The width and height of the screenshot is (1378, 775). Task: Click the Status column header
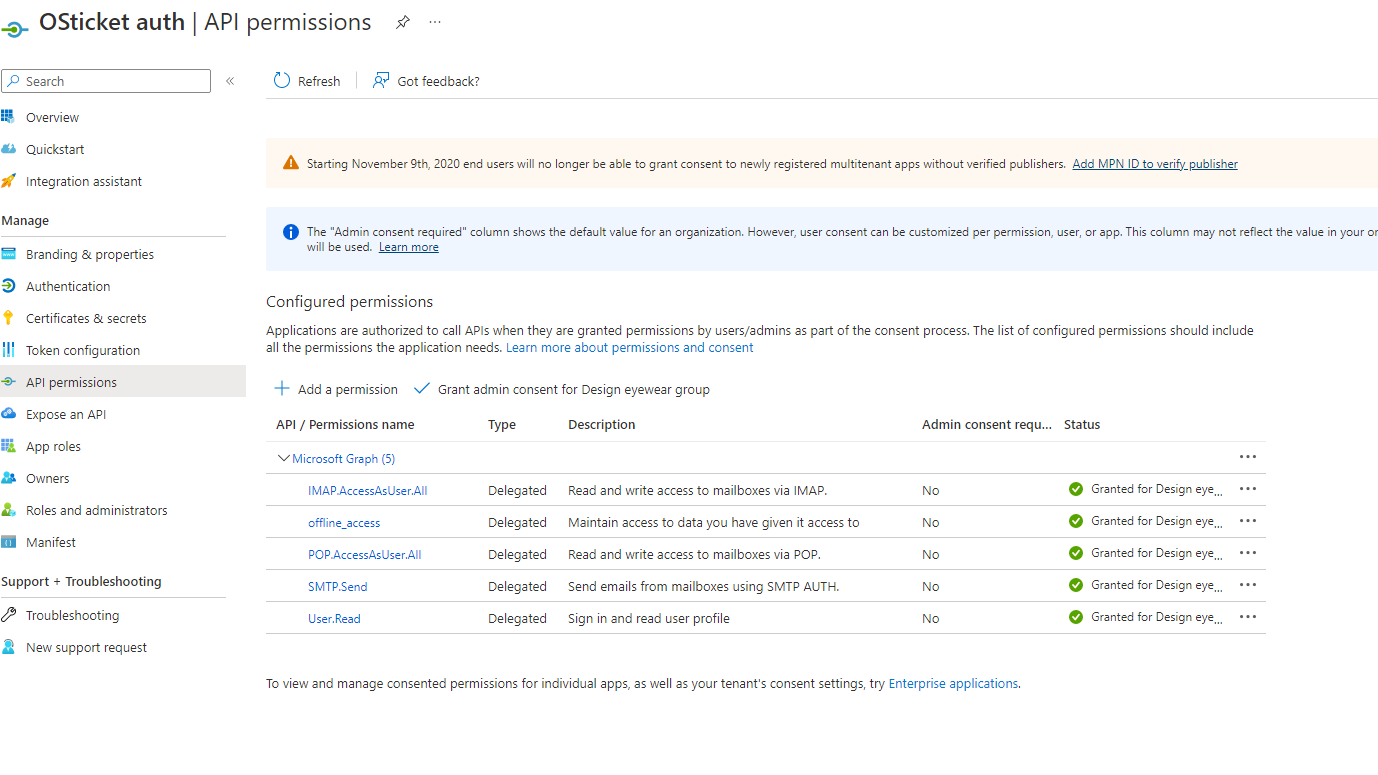[x=1082, y=425]
